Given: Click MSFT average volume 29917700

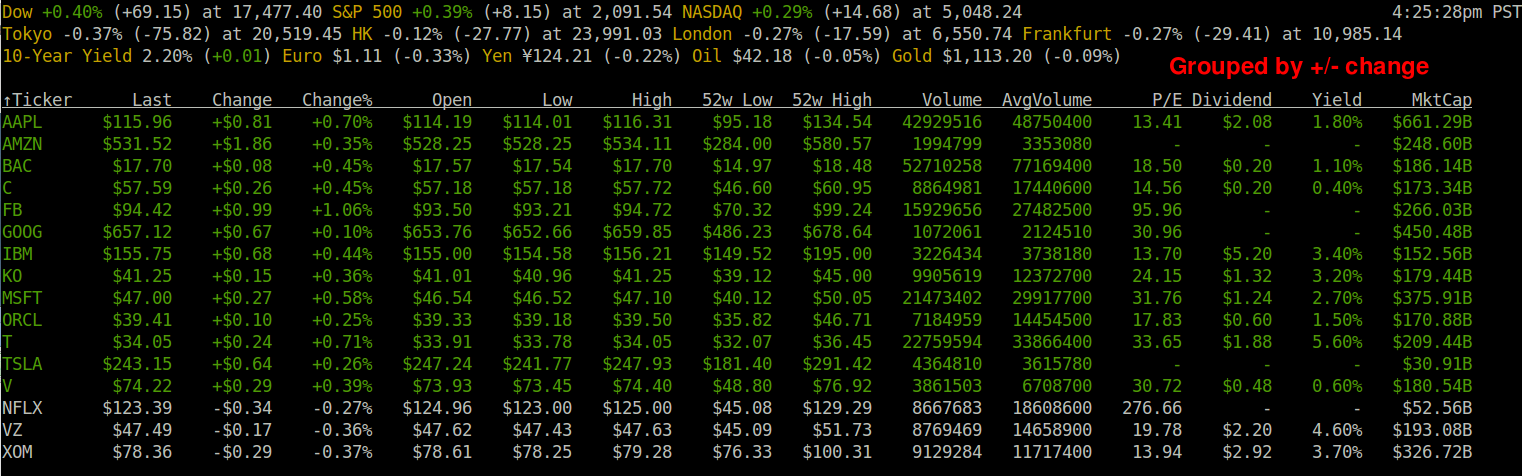Looking at the screenshot, I should pyautogui.click(x=1052, y=298).
